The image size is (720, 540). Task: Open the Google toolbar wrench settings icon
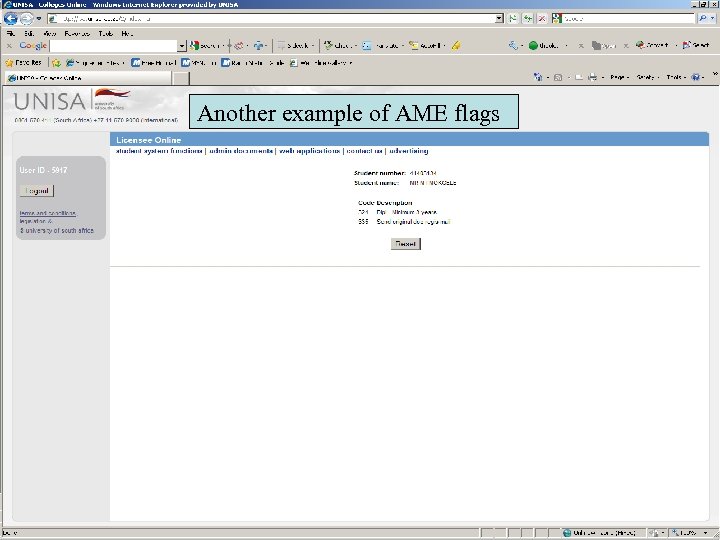513,45
